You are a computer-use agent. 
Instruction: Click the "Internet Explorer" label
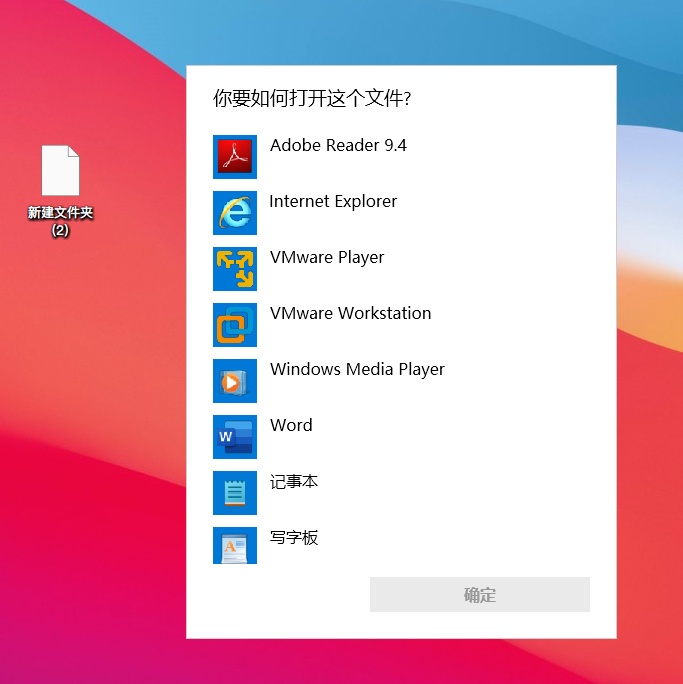coord(333,202)
